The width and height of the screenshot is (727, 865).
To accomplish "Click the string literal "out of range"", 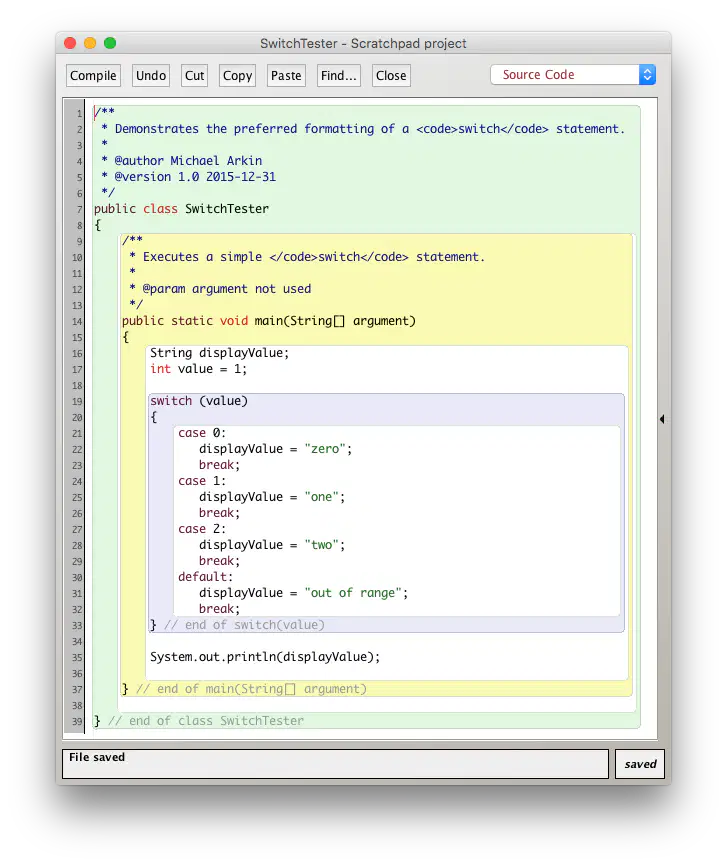I will (353, 592).
